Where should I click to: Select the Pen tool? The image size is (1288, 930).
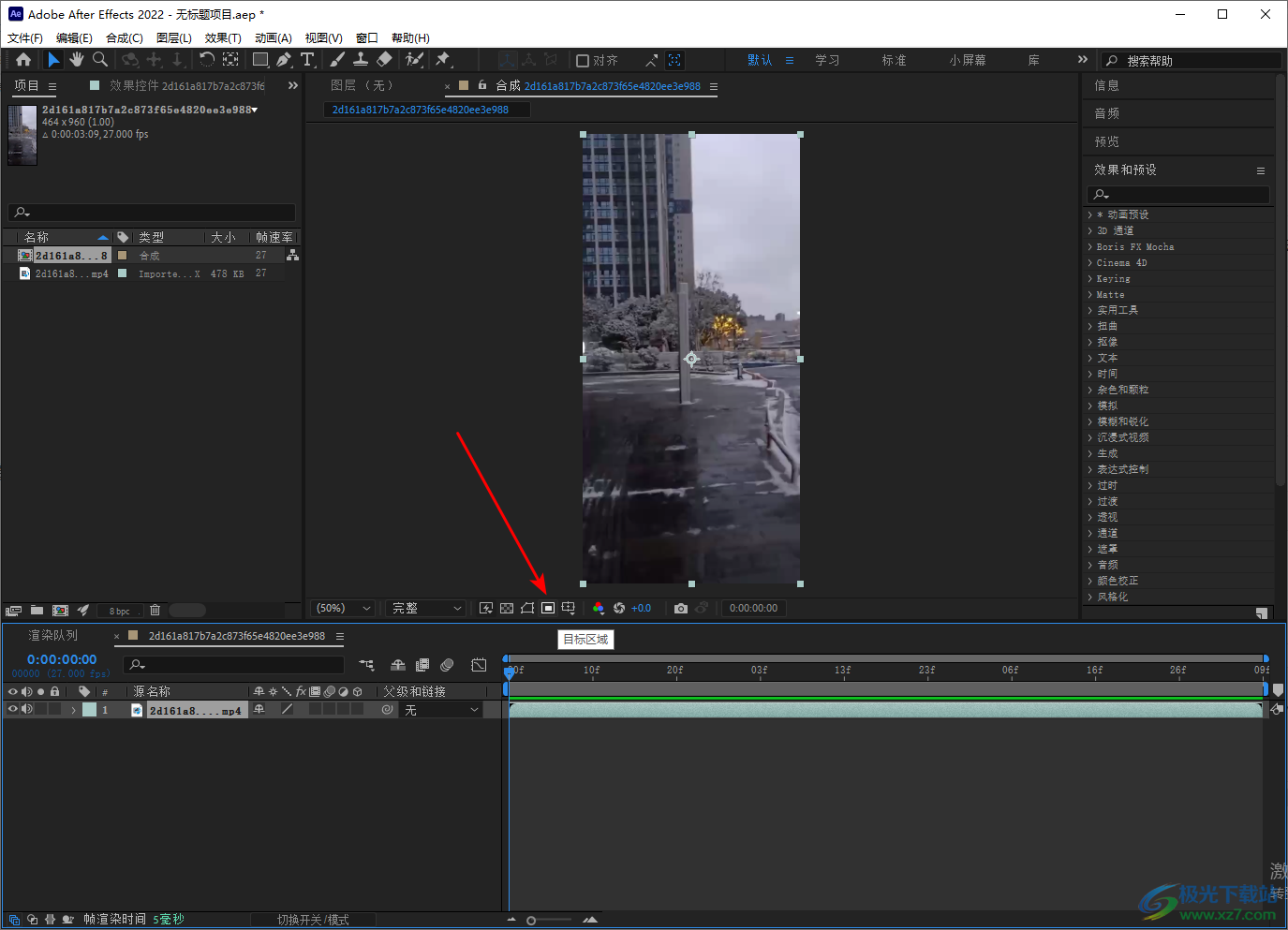[284, 60]
